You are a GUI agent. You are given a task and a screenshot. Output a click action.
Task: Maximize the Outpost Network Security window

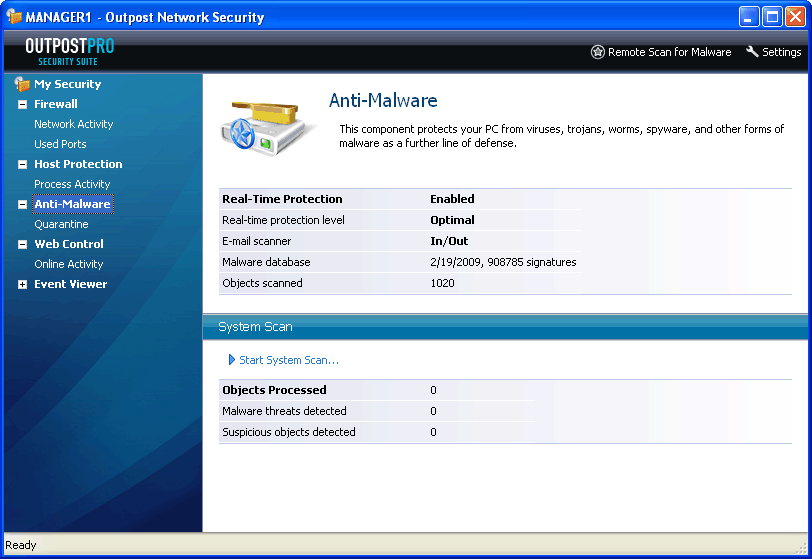click(x=772, y=17)
